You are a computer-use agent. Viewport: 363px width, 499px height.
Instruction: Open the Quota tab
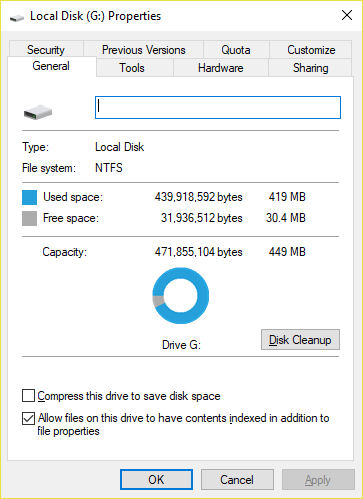point(236,49)
